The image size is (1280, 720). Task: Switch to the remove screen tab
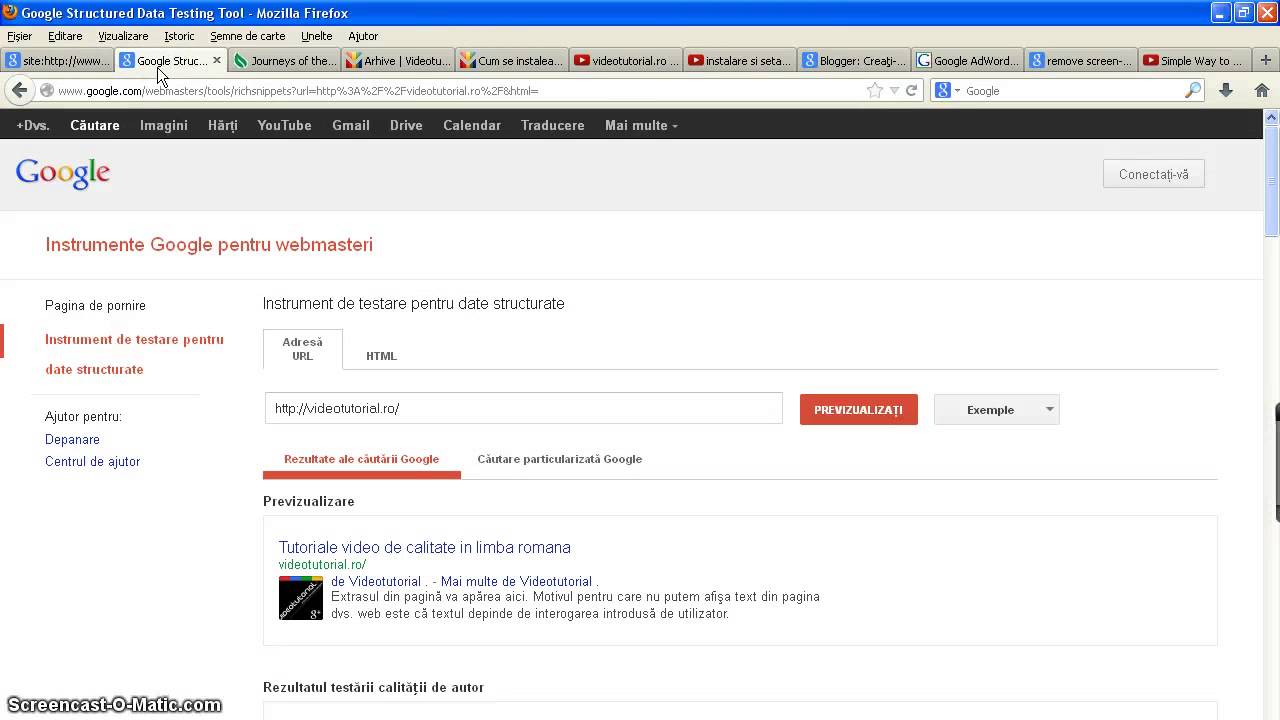tap(1081, 60)
